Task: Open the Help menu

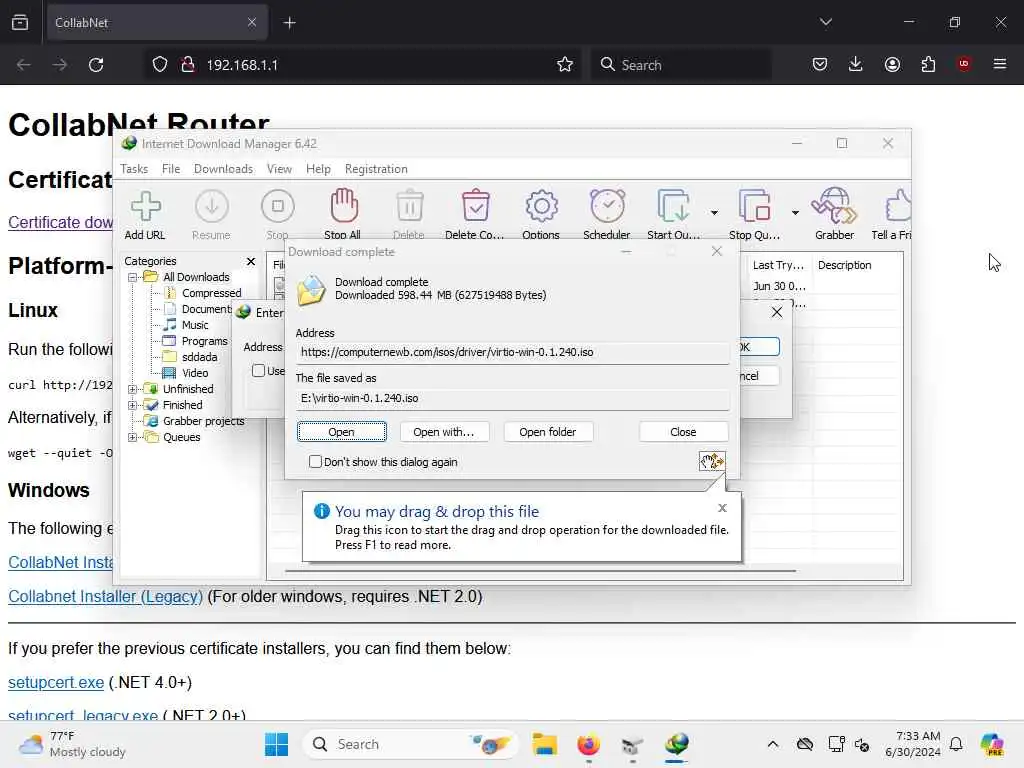Action: point(318,169)
